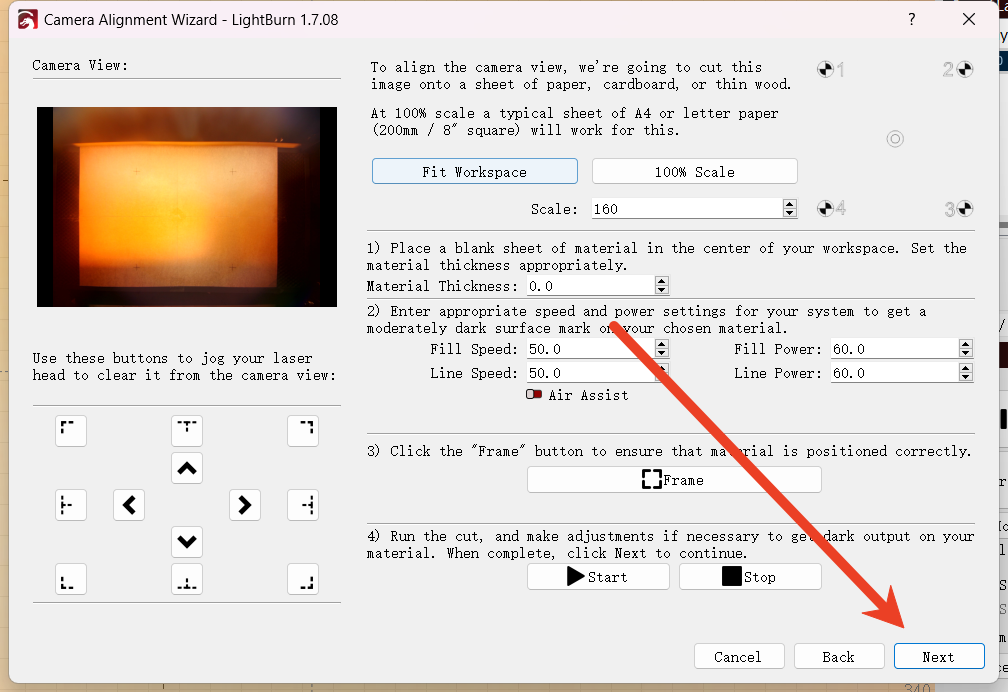Jog laser to top-left corner
This screenshot has height=692, width=1008.
pos(71,430)
